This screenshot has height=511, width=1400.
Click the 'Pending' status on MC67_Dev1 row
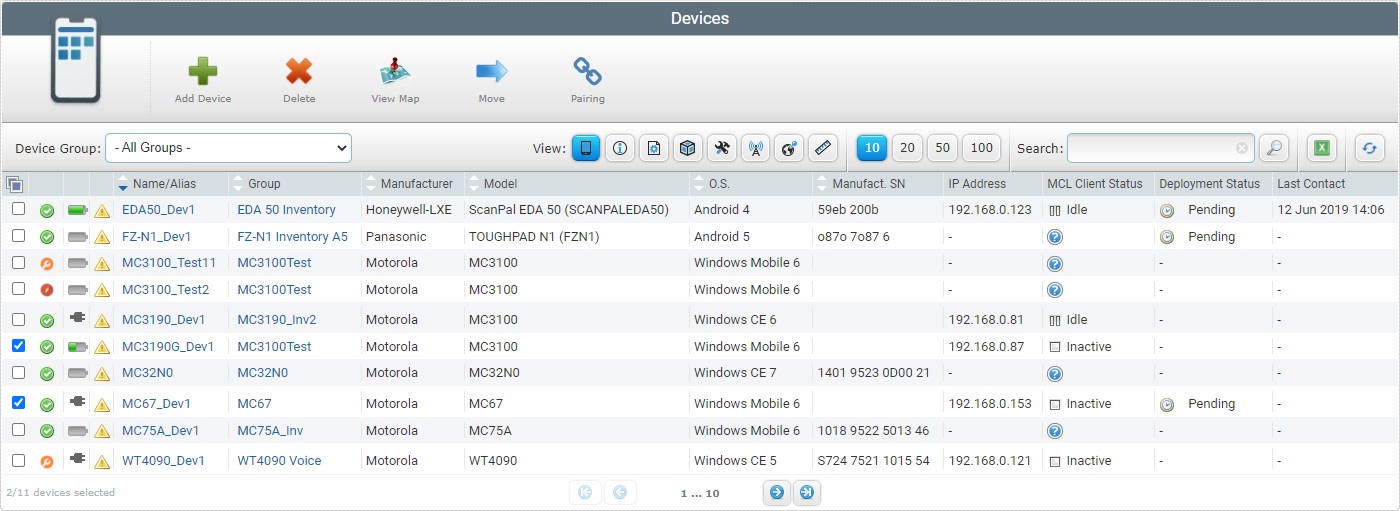(1211, 404)
